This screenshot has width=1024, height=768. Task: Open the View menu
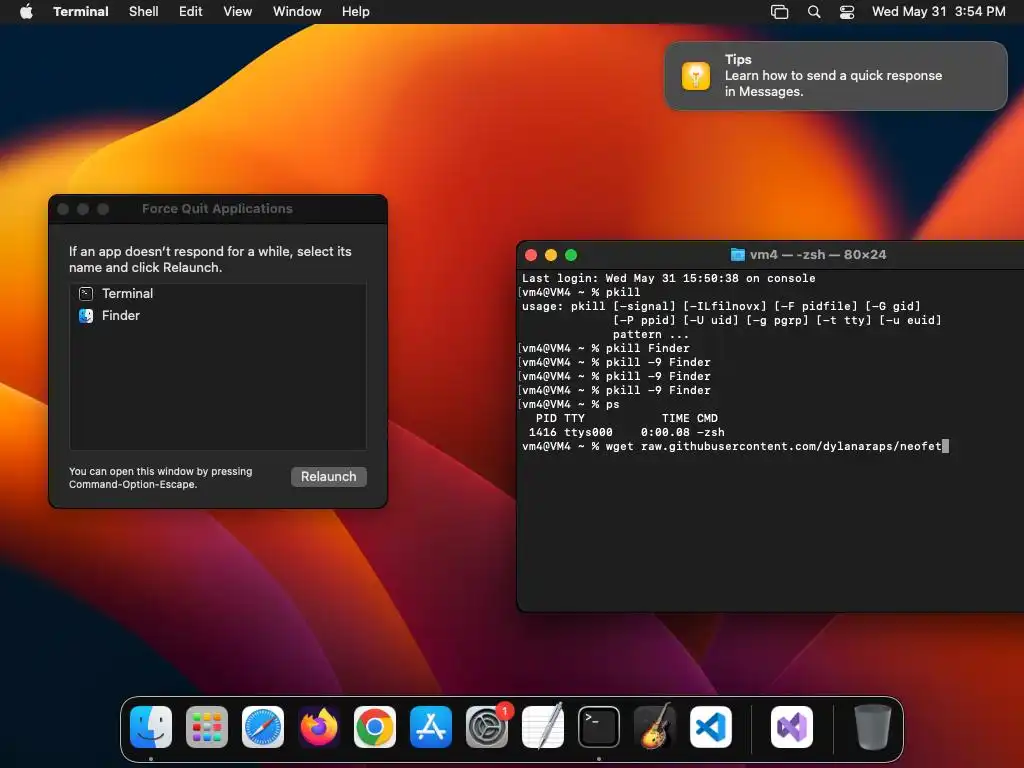(x=238, y=12)
